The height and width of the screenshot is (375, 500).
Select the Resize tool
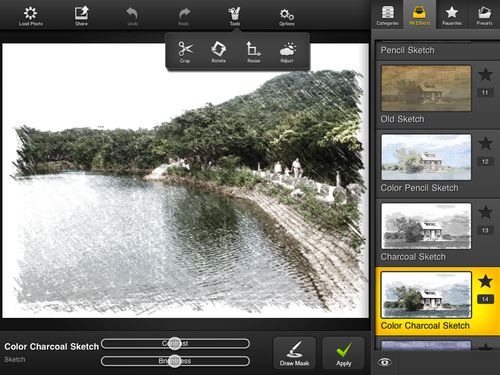[253, 52]
